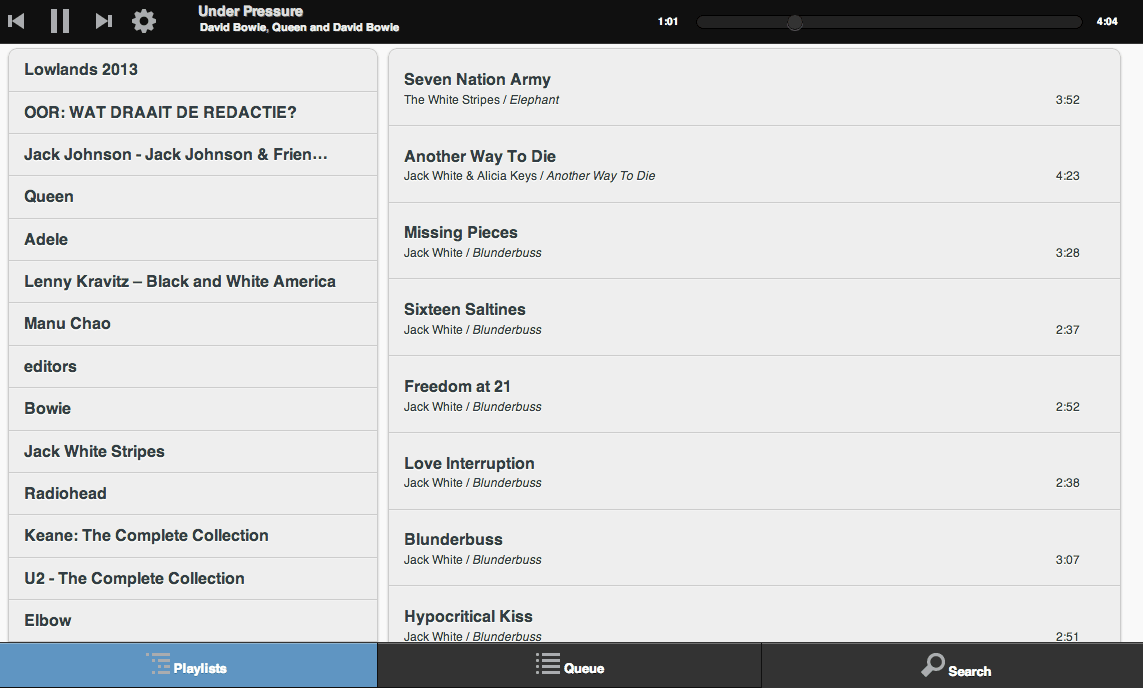Skip to the next track

[x=103, y=21]
